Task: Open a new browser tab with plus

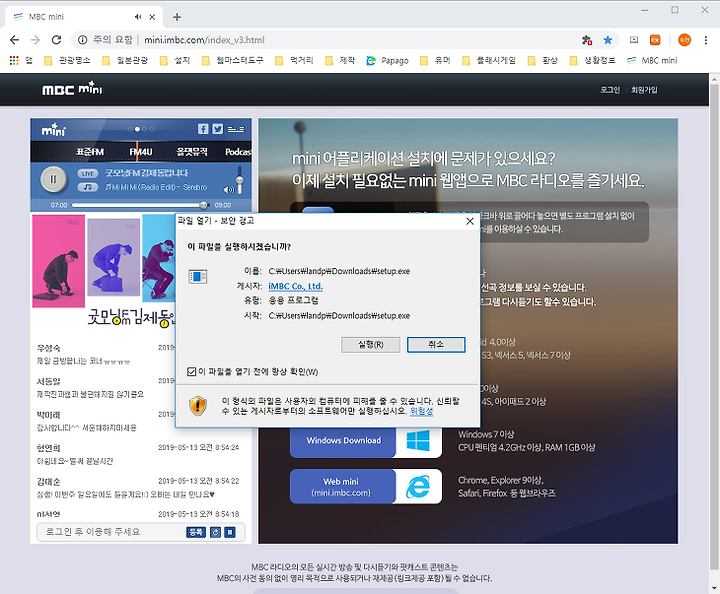Action: coord(177,17)
